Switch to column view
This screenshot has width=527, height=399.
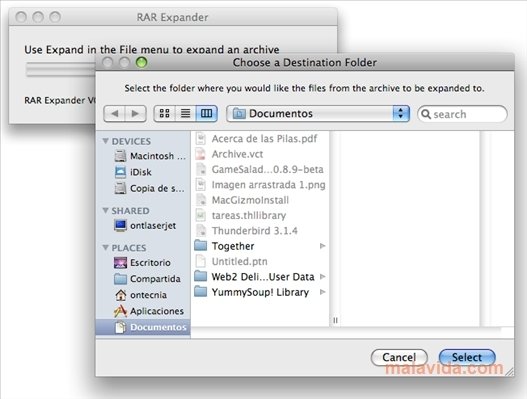206,113
